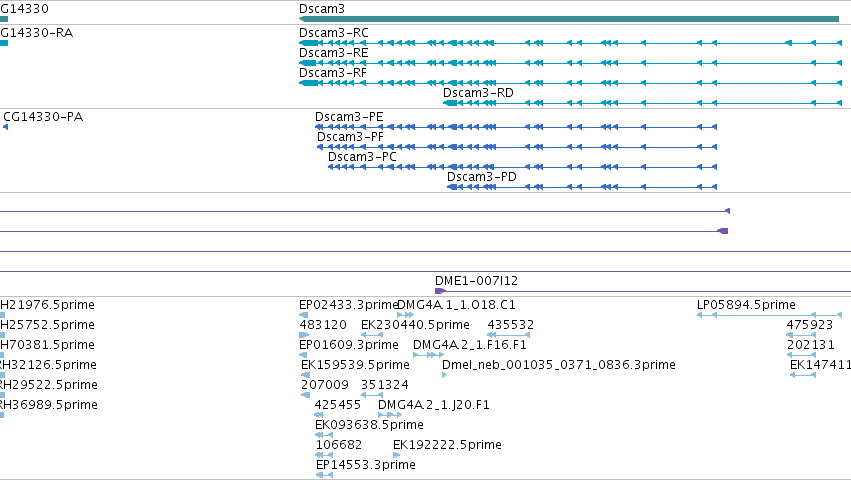Click the DMG4A.2_1.F16.F1 feature label

[470, 345]
